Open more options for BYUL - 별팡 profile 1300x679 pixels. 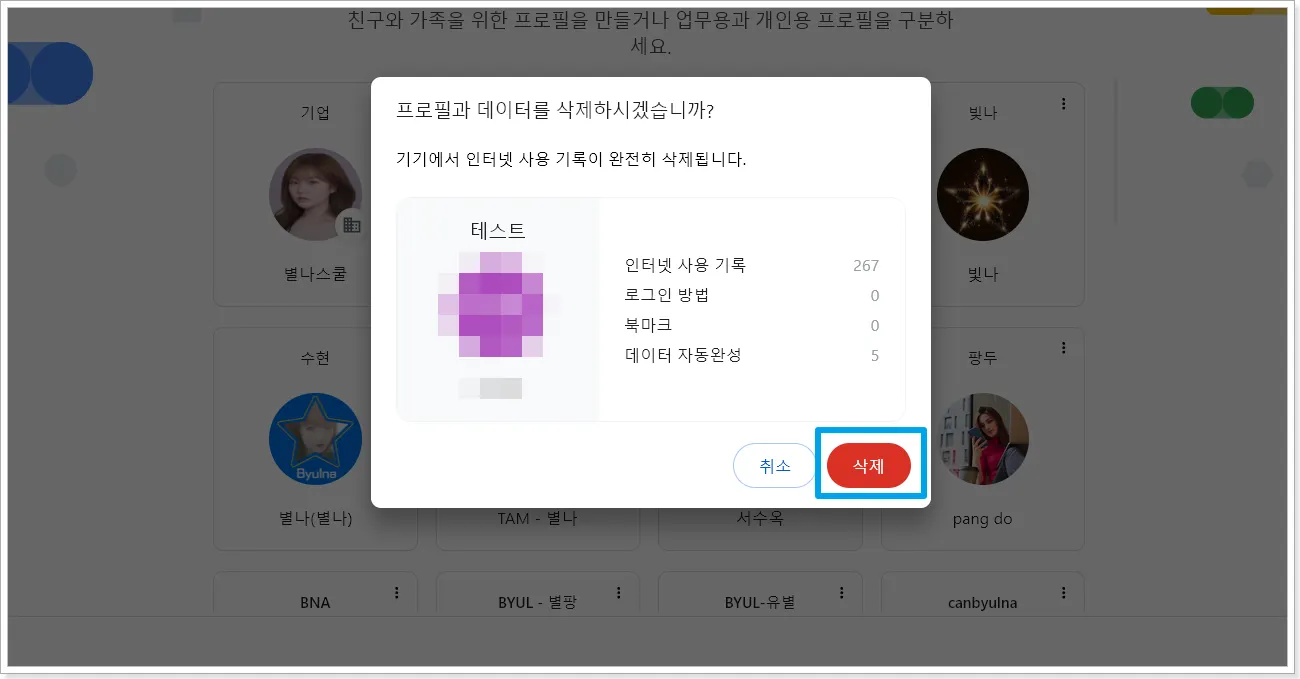618,592
